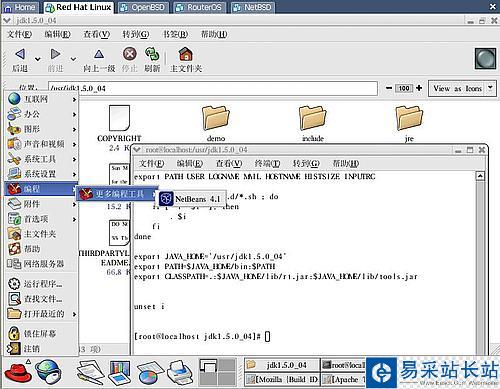Zoom in with the plus button
This screenshot has width=500, height=389.
(x=419, y=88)
